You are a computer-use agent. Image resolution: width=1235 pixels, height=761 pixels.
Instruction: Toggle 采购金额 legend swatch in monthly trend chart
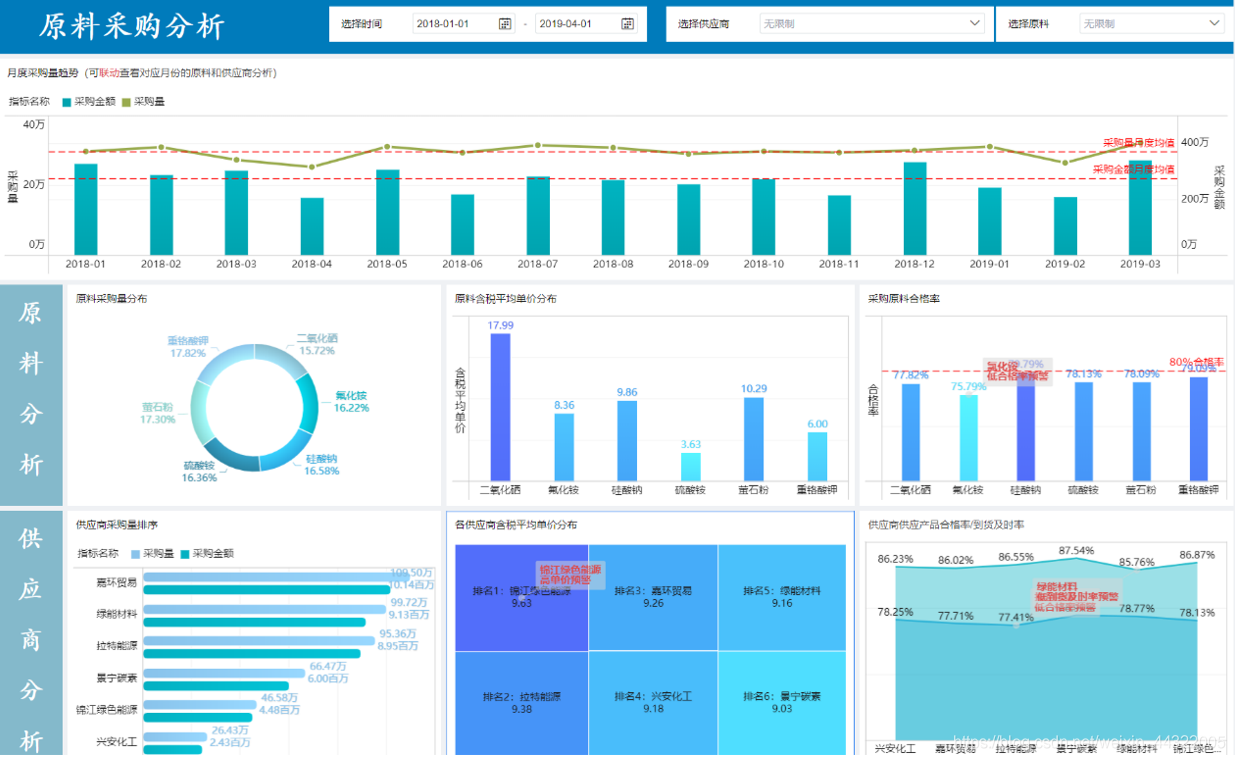(67, 102)
